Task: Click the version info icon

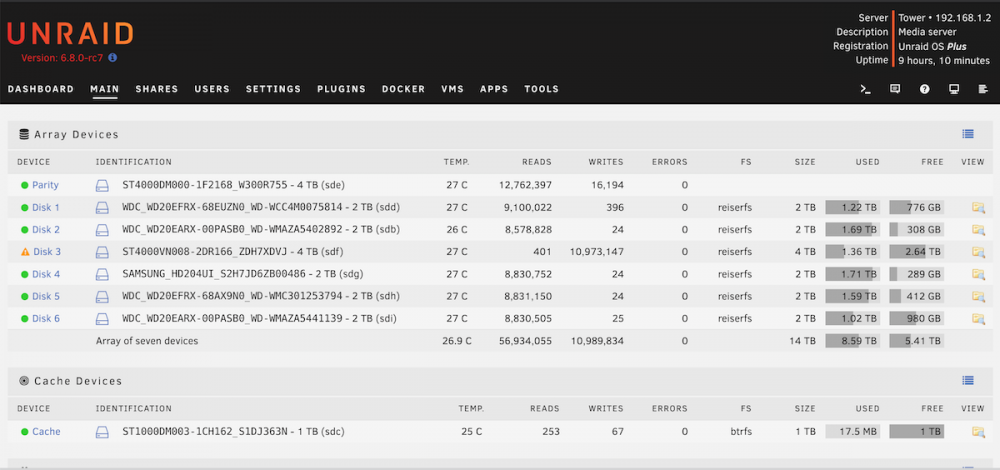Action: pos(112,57)
